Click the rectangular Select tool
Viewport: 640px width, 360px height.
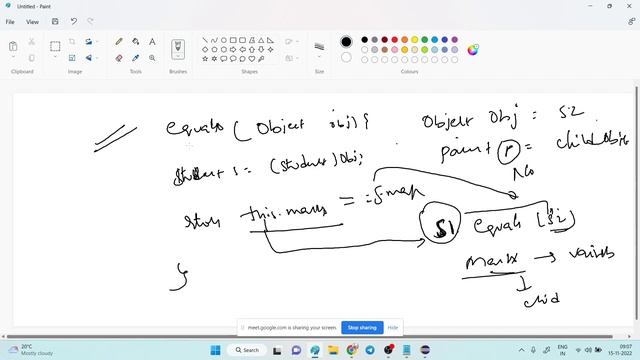(x=55, y=46)
